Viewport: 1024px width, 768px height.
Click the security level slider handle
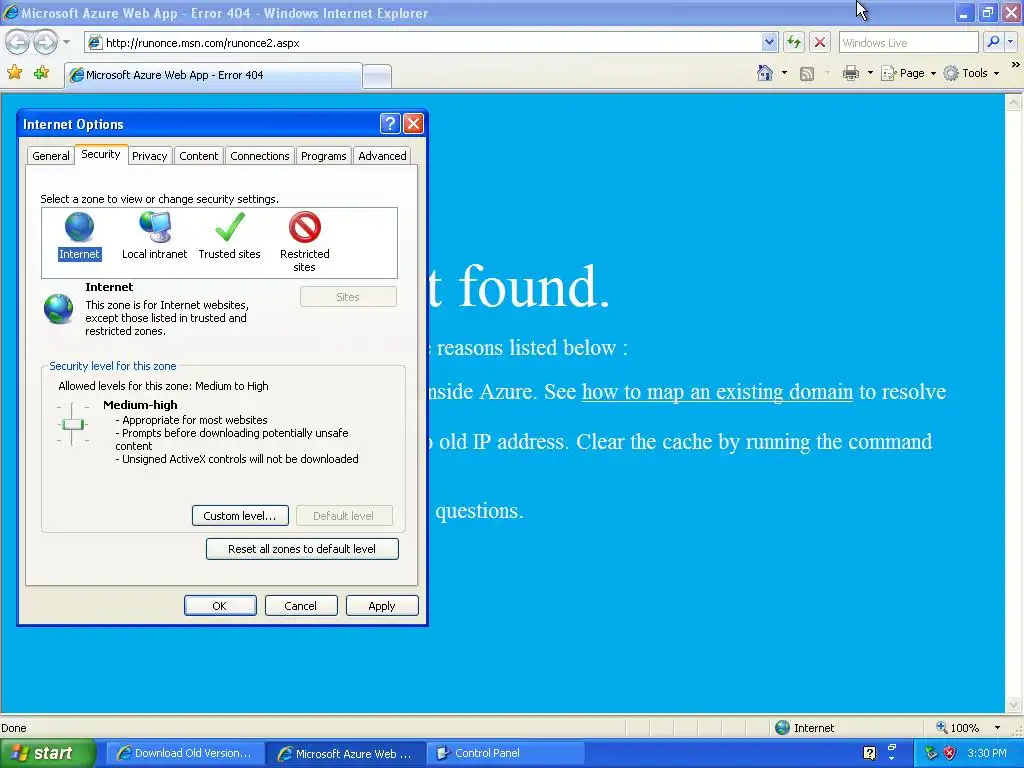[x=72, y=424]
